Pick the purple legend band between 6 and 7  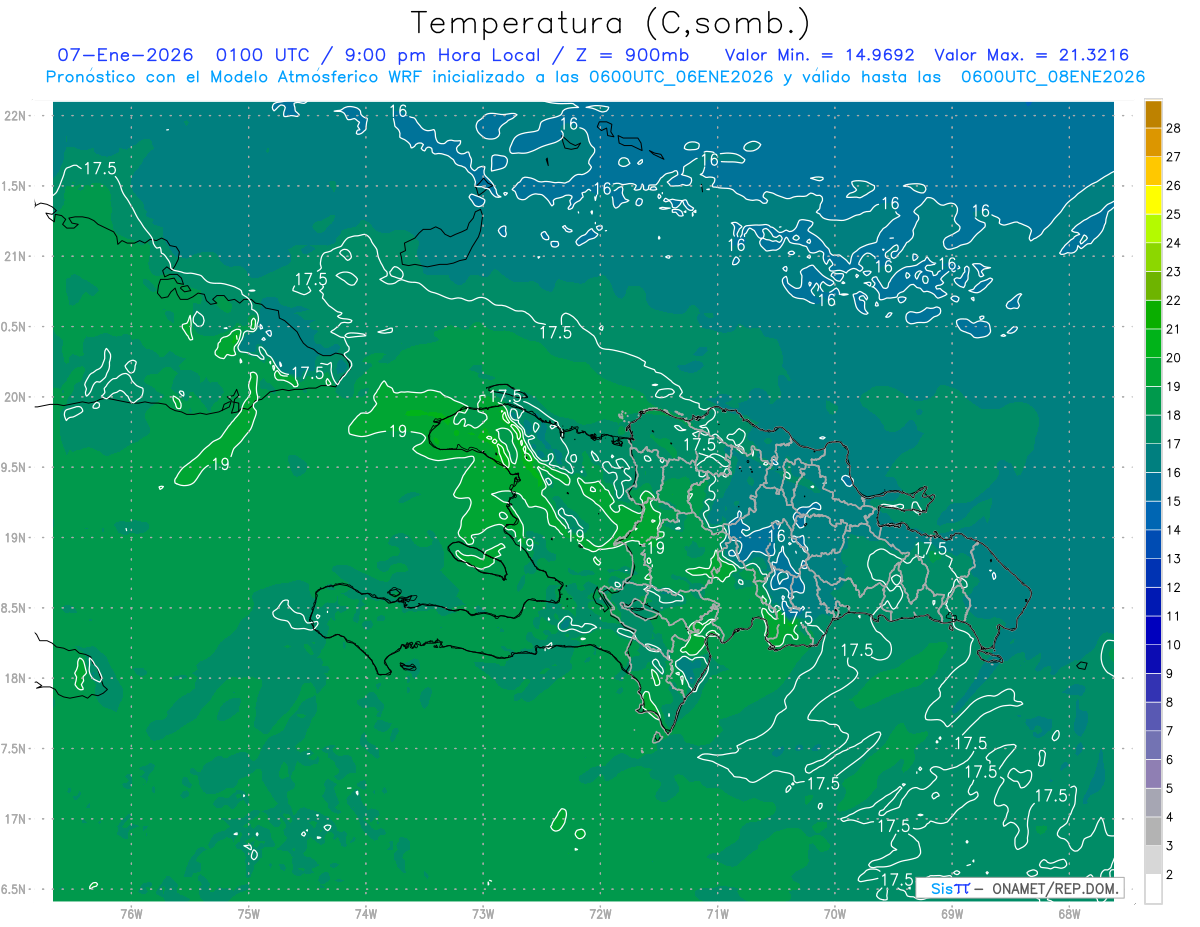pos(1153,746)
